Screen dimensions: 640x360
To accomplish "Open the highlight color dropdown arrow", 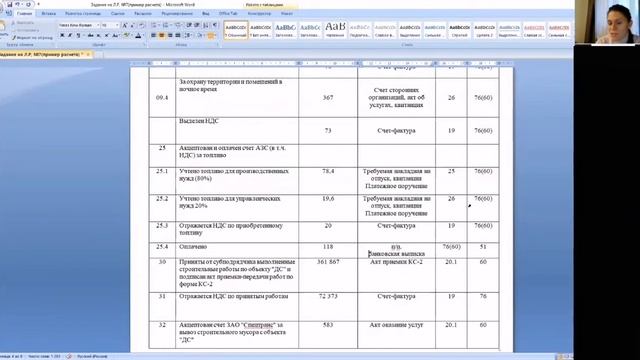I will coord(132,36).
